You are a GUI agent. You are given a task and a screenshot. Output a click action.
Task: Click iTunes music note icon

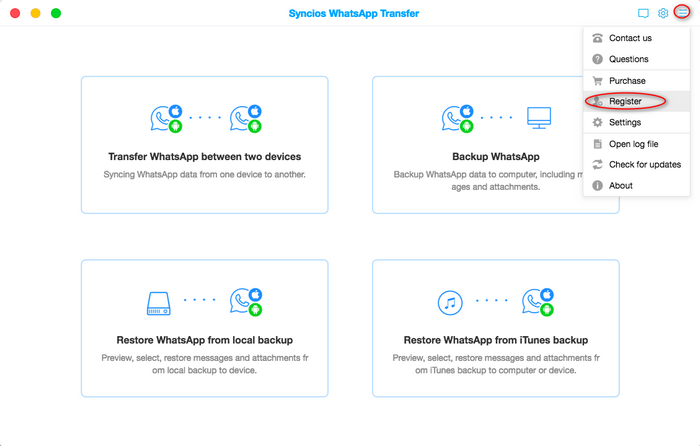pyautogui.click(x=450, y=303)
